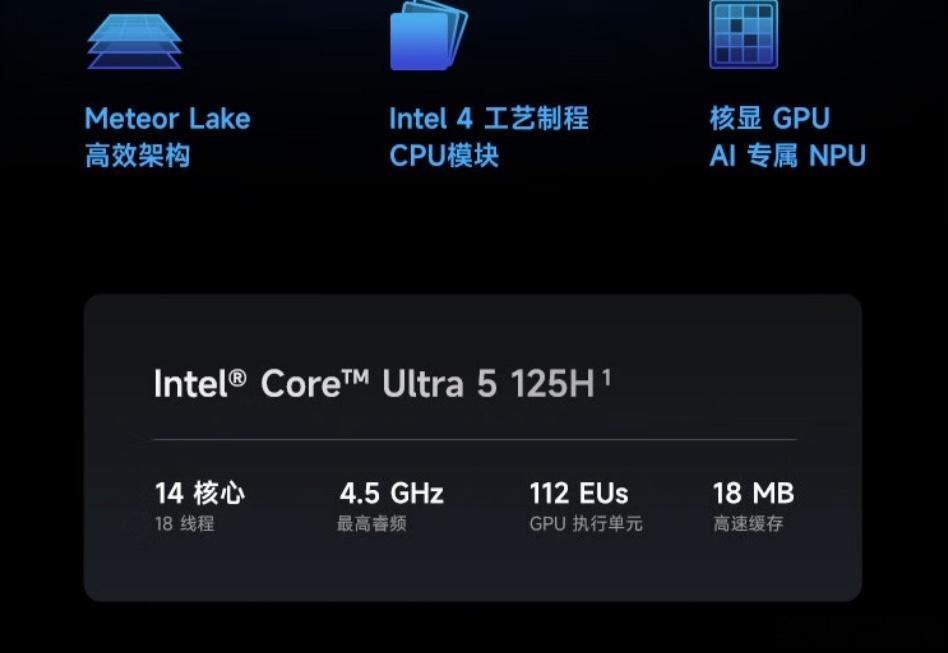Click the divider line under the processor name
948x653 pixels.
coord(474,439)
